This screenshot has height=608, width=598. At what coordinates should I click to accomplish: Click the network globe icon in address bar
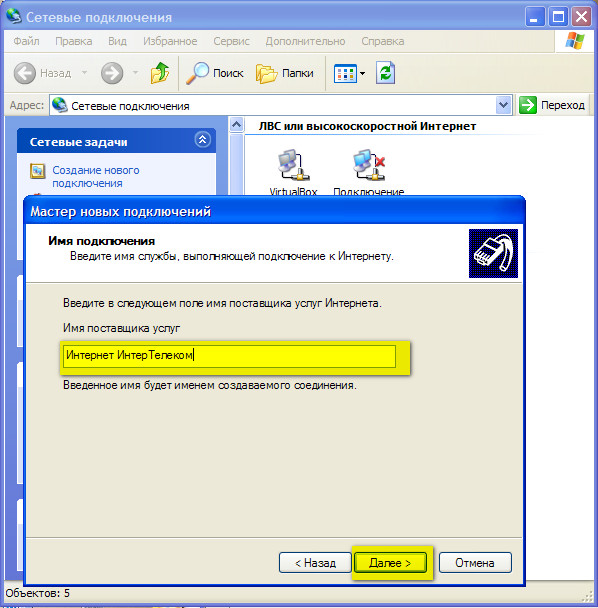[60, 105]
